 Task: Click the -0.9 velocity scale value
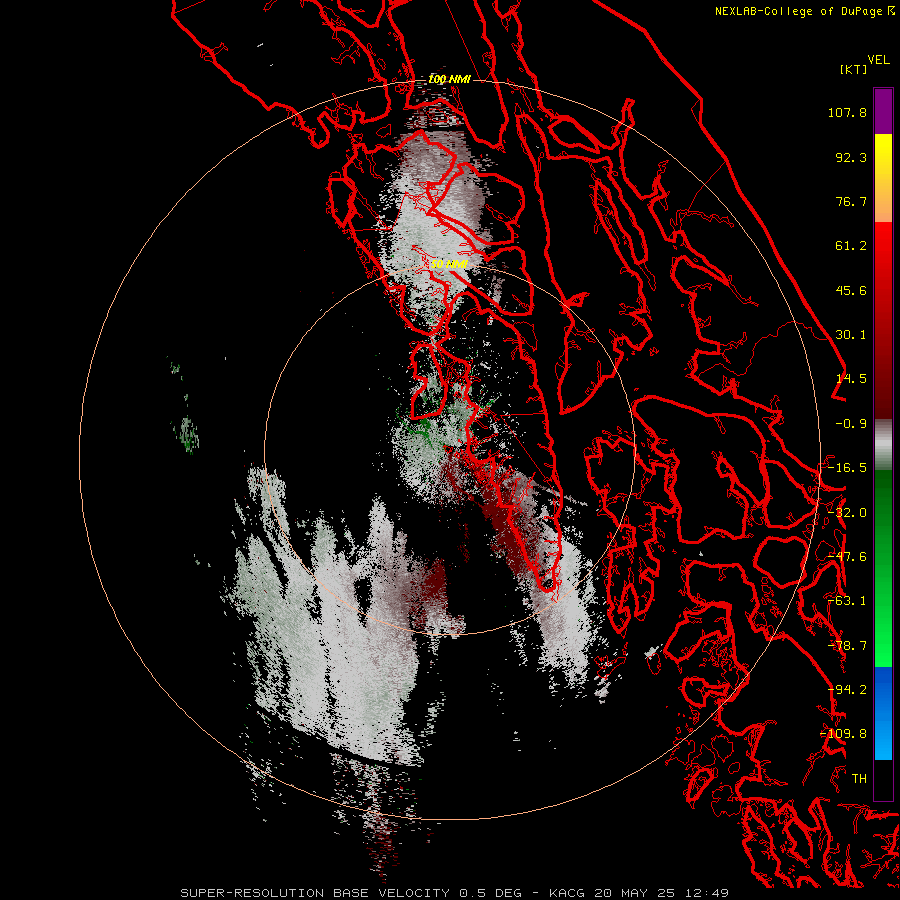pos(851,424)
